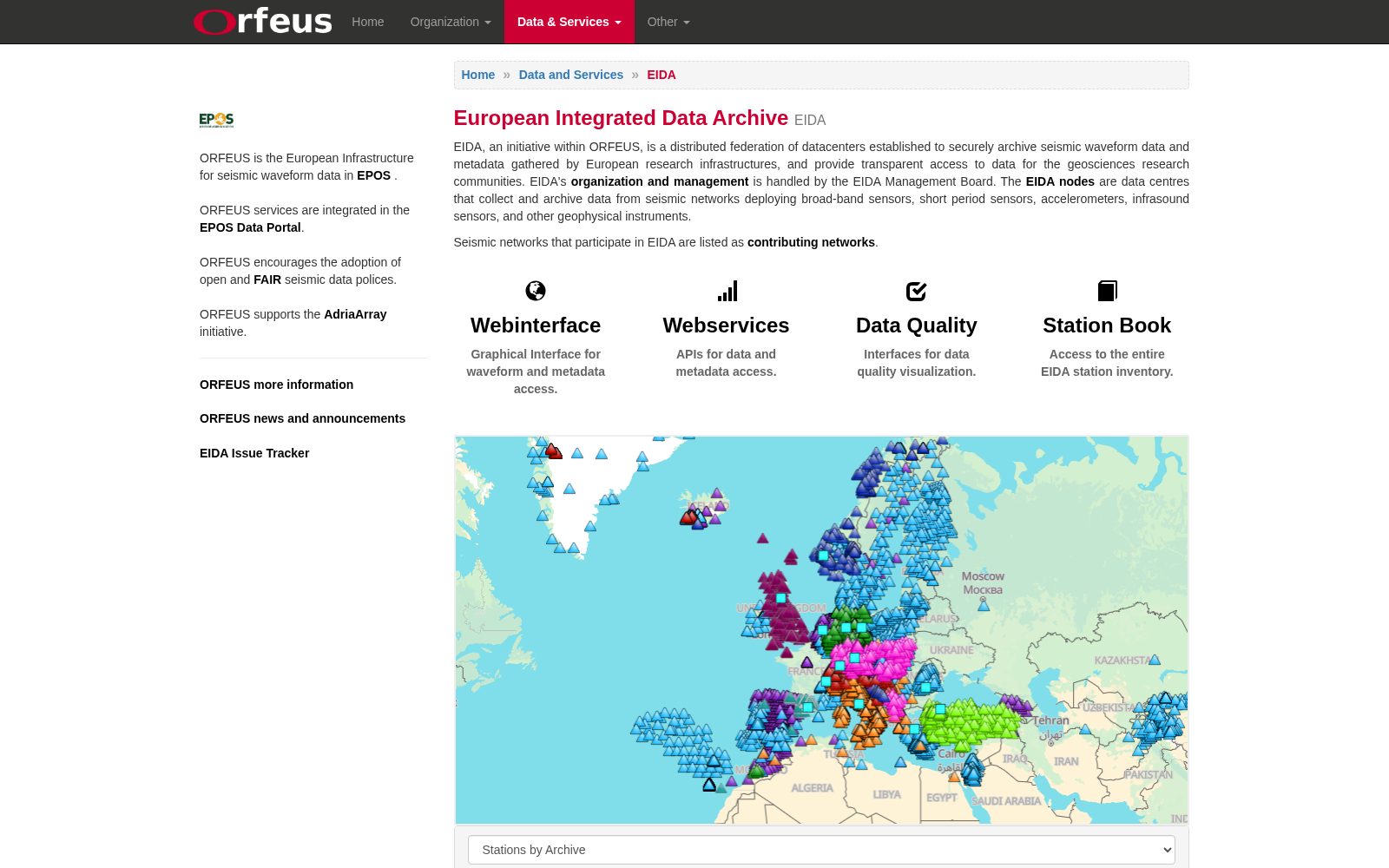
Task: Click the station marker below Moscow label
Action: (984, 605)
